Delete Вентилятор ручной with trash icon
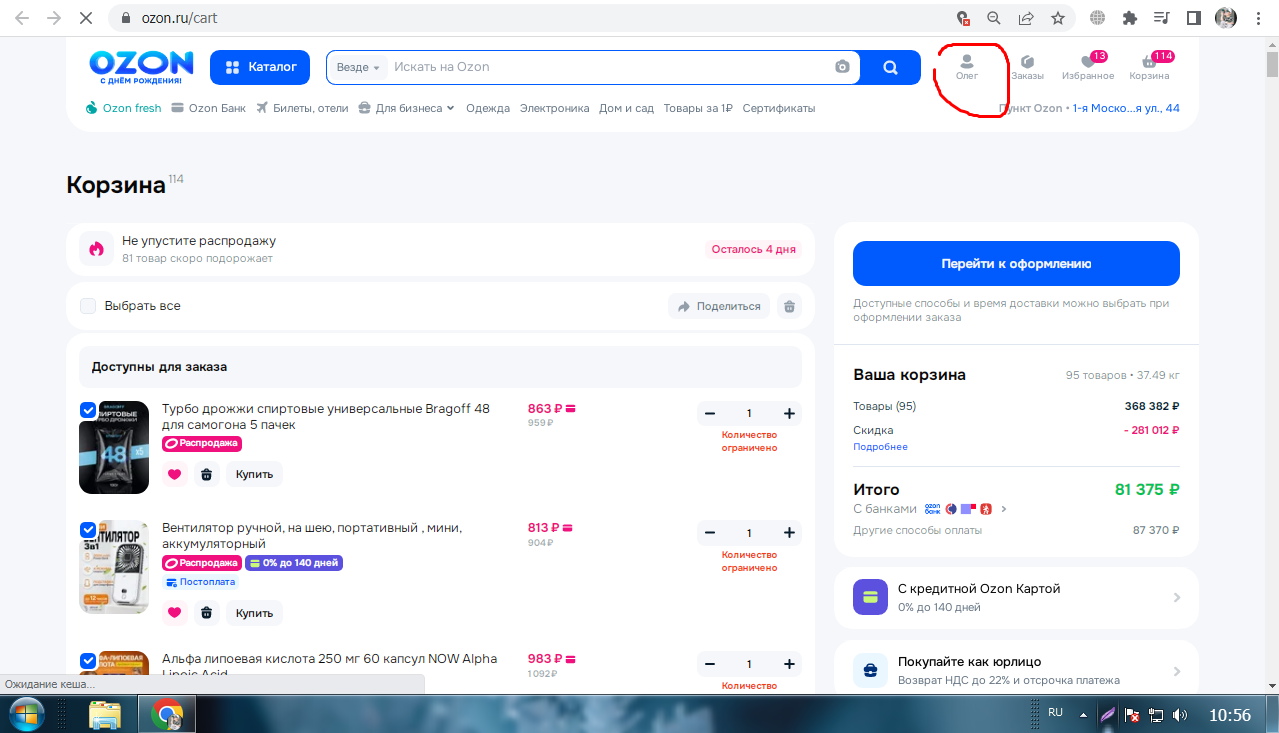1279x733 pixels. coord(206,612)
